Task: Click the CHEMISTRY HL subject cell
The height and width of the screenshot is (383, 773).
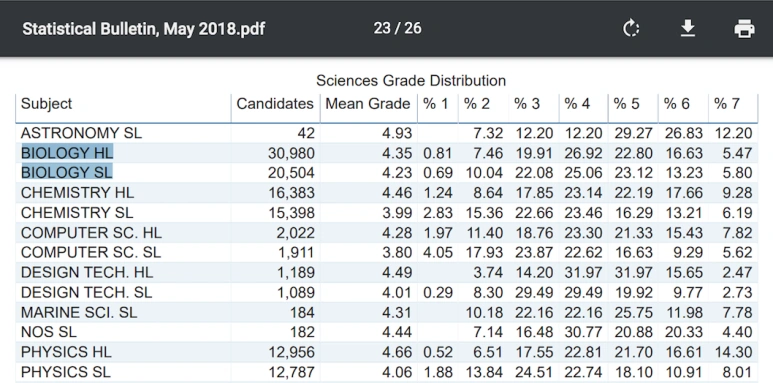Action: [x=77, y=193]
